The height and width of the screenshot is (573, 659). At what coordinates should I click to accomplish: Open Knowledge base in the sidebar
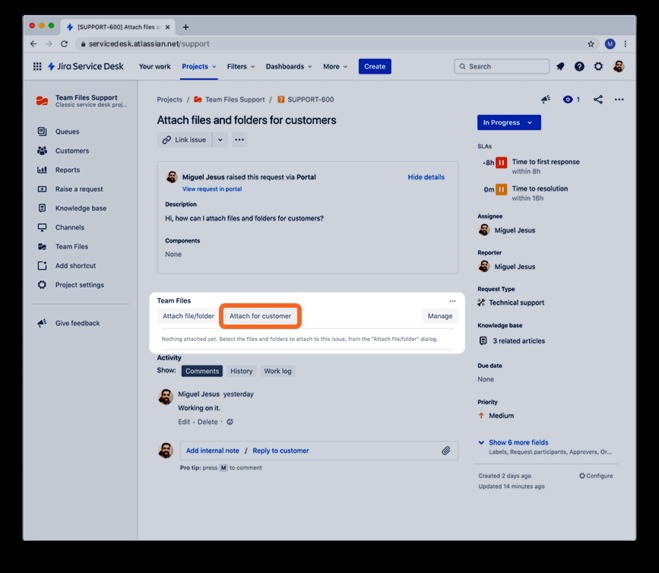tap(80, 208)
